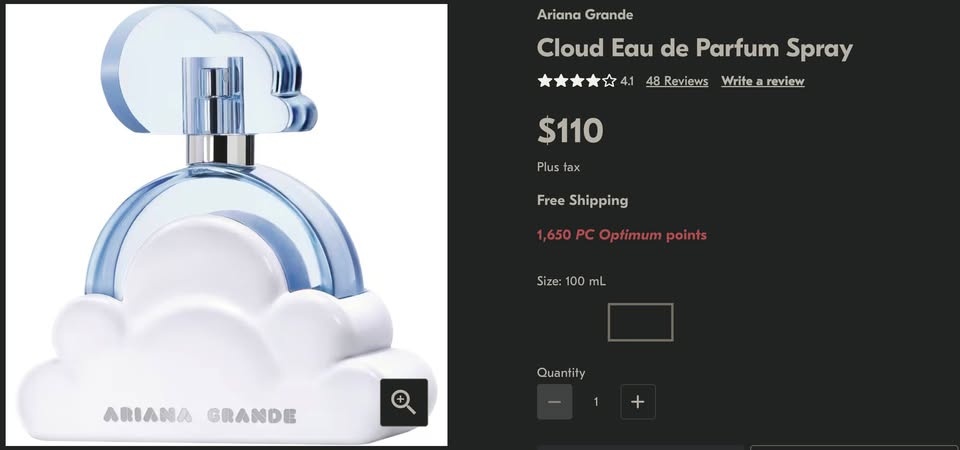Click the empty fifth rating star
The width and height of the screenshot is (960, 450).
(x=609, y=81)
